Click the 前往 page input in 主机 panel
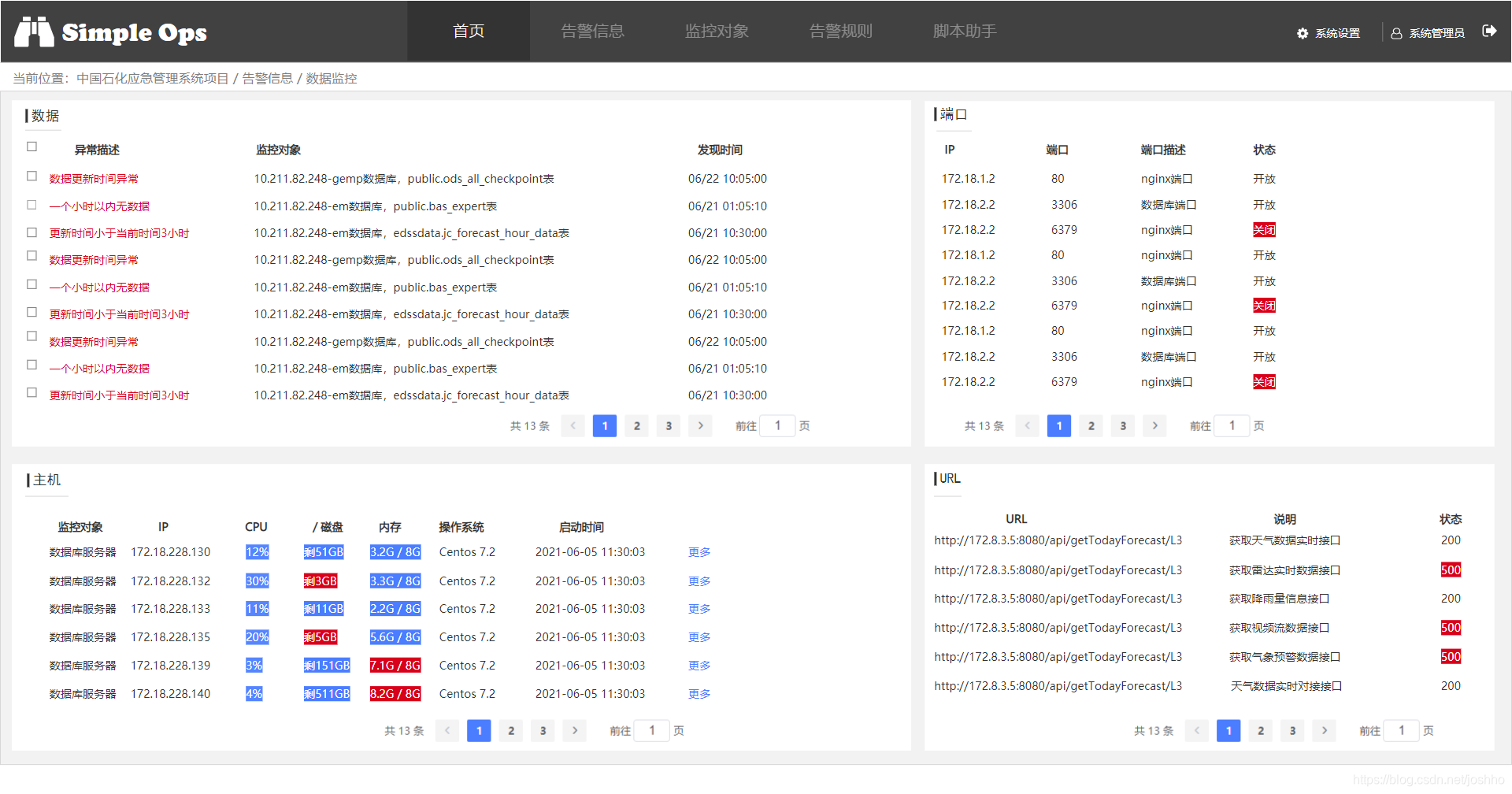The width and height of the screenshot is (1512, 794). 651,730
